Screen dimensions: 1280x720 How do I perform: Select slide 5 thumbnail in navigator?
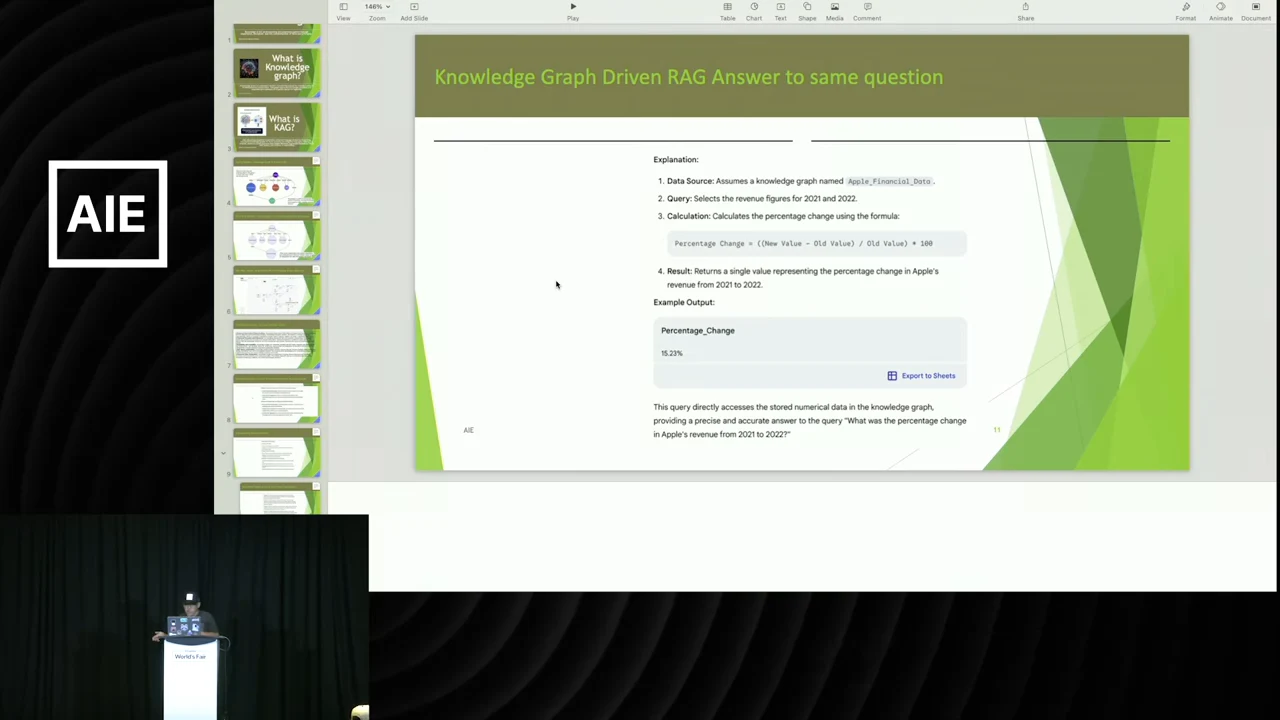(x=277, y=235)
